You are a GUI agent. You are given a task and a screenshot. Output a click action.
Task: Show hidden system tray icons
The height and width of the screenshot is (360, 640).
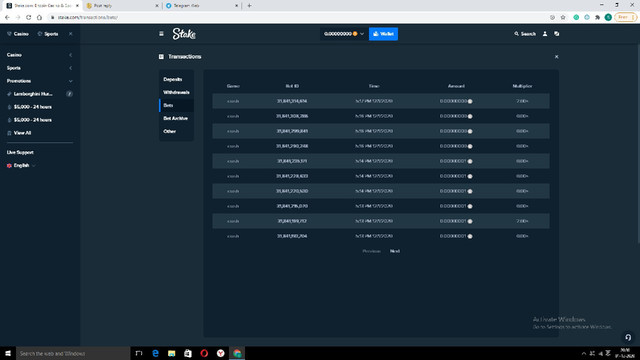pyautogui.click(x=584, y=353)
